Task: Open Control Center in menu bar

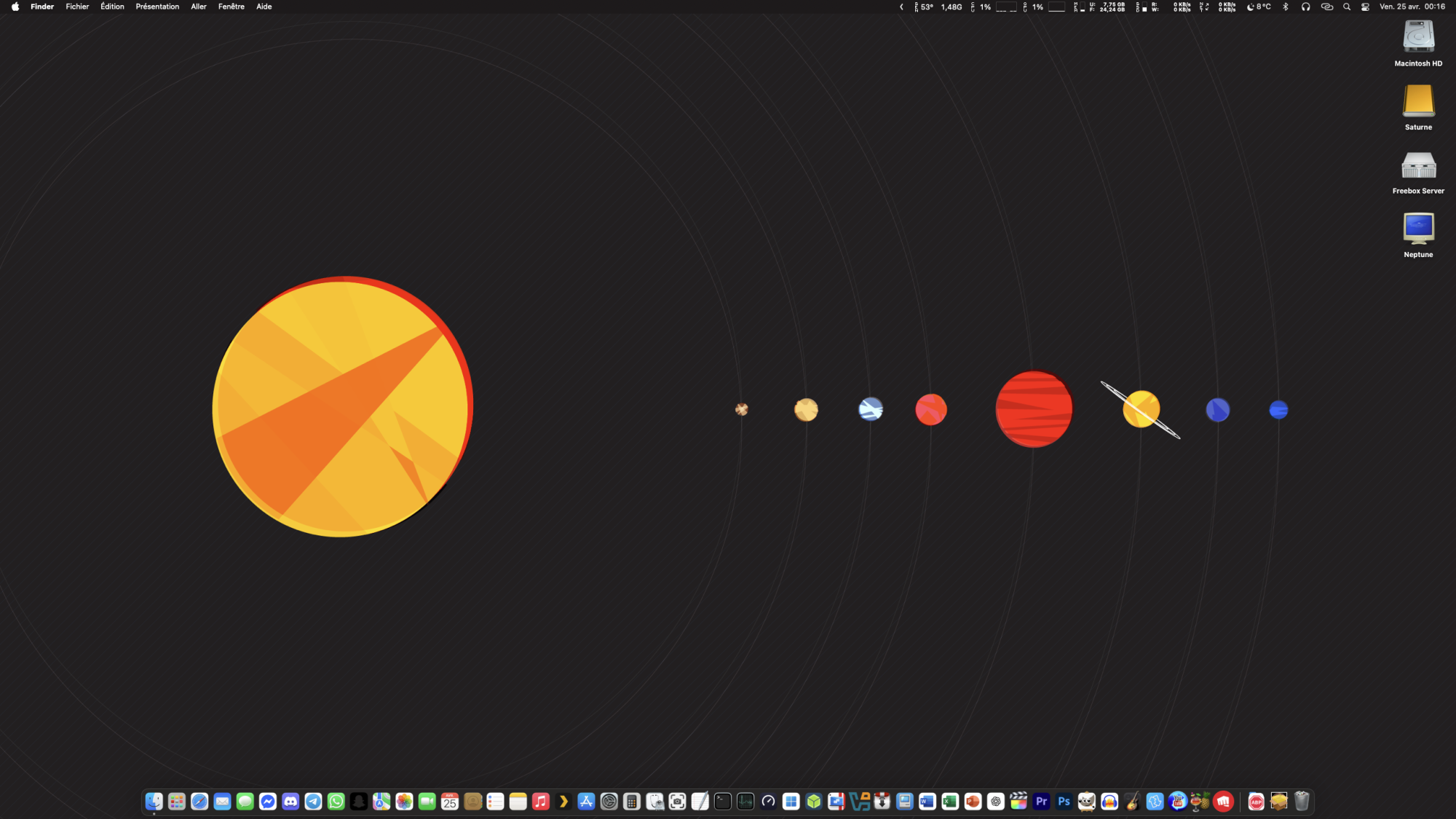Action: (1365, 7)
